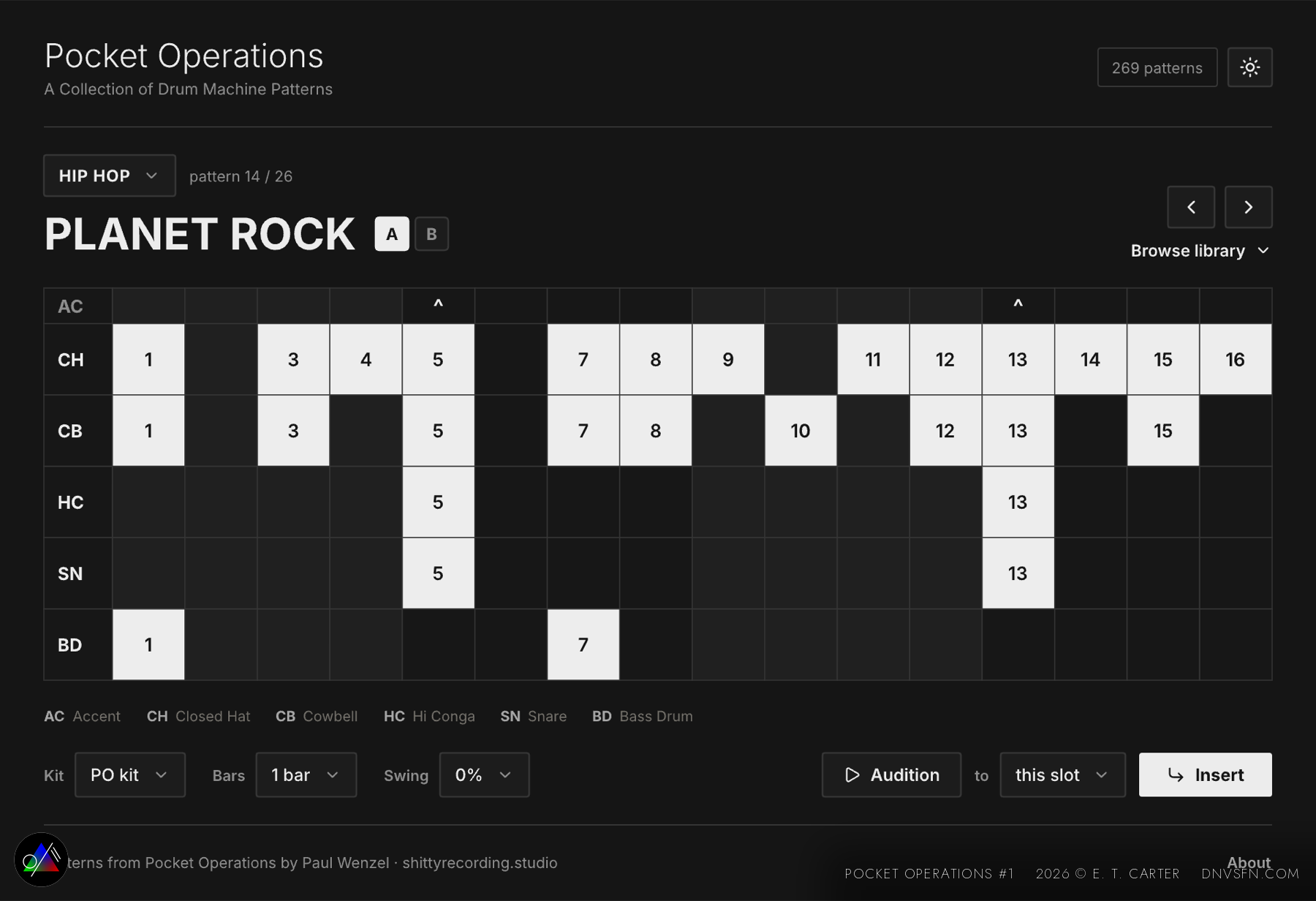
Task: Toggle Closed Hat step 11
Action: (x=873, y=359)
